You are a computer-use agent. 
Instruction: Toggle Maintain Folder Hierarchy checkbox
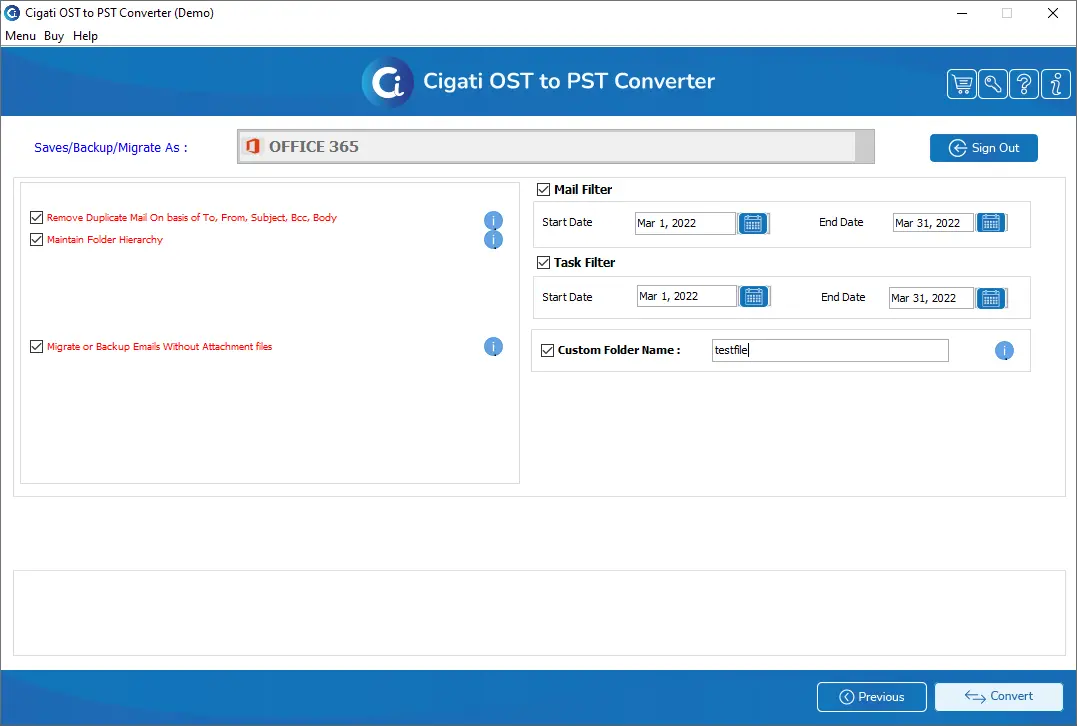coord(36,240)
